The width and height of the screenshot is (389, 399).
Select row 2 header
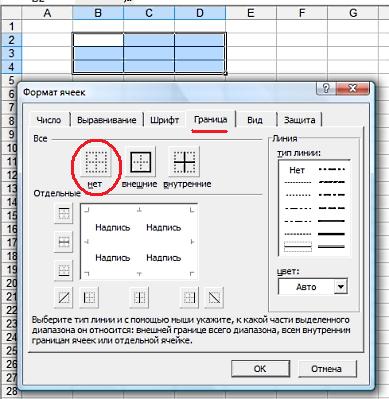(11, 40)
